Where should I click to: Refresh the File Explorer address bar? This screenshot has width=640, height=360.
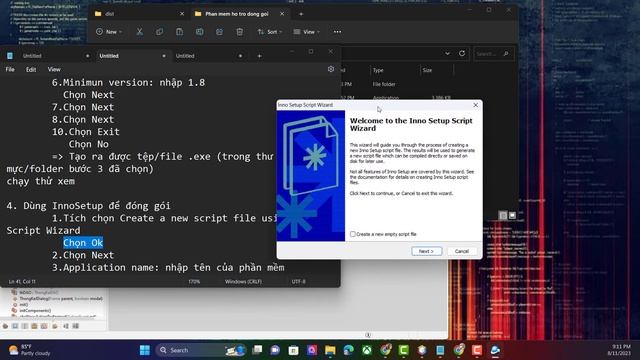tap(462, 53)
